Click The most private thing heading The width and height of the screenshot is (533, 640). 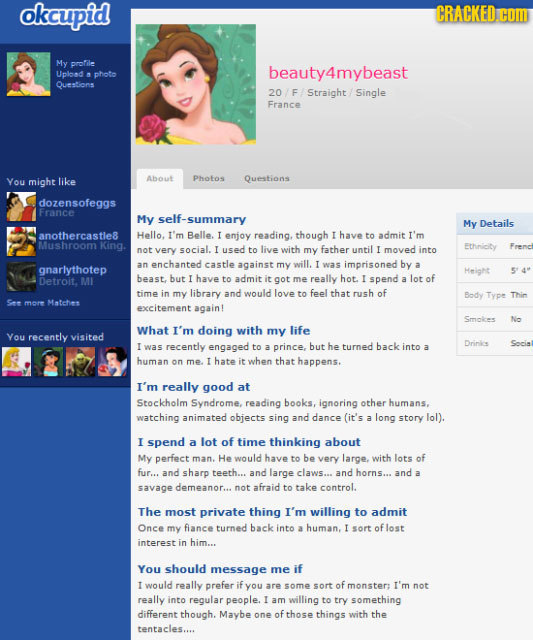tap(272, 512)
